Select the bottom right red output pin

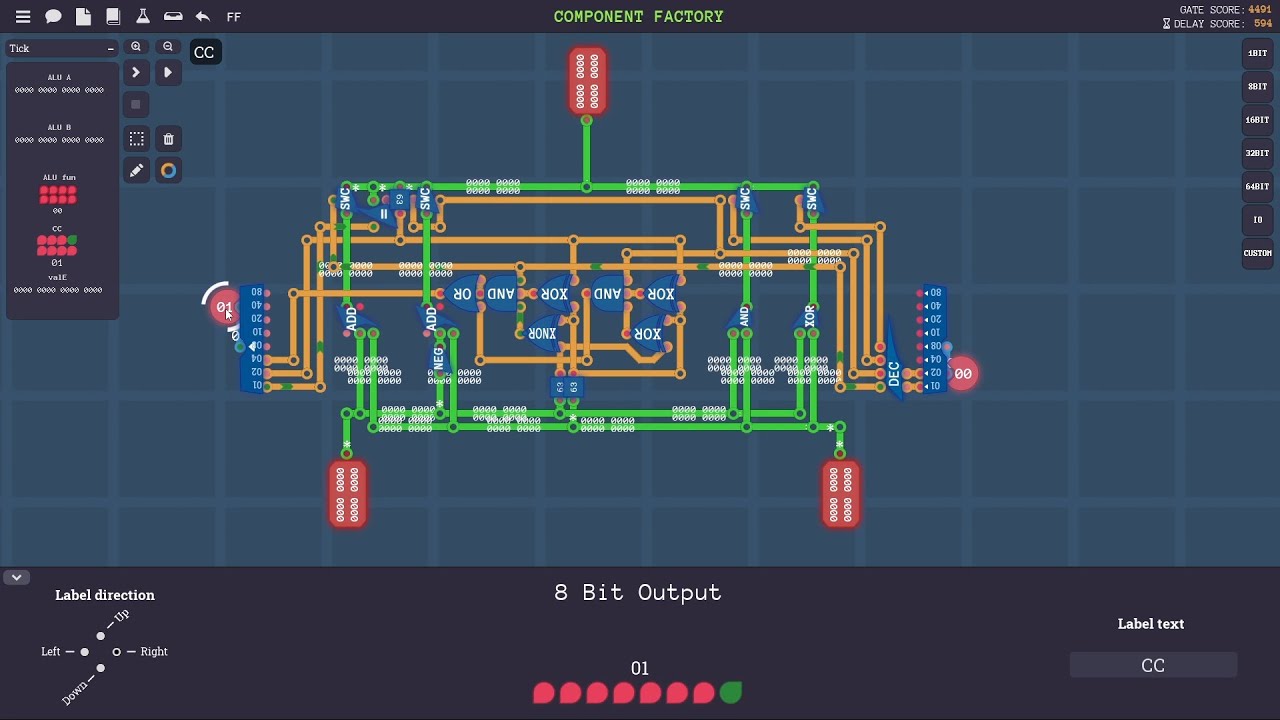840,494
